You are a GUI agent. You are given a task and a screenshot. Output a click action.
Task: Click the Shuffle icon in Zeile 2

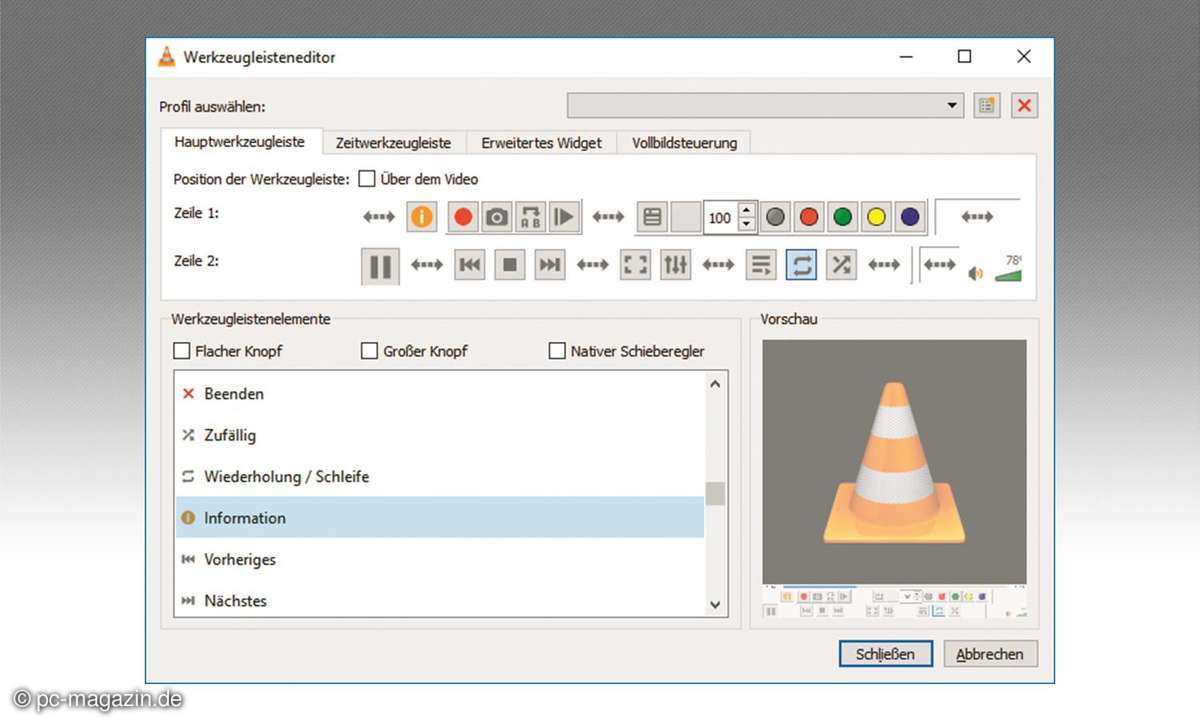tap(842, 265)
